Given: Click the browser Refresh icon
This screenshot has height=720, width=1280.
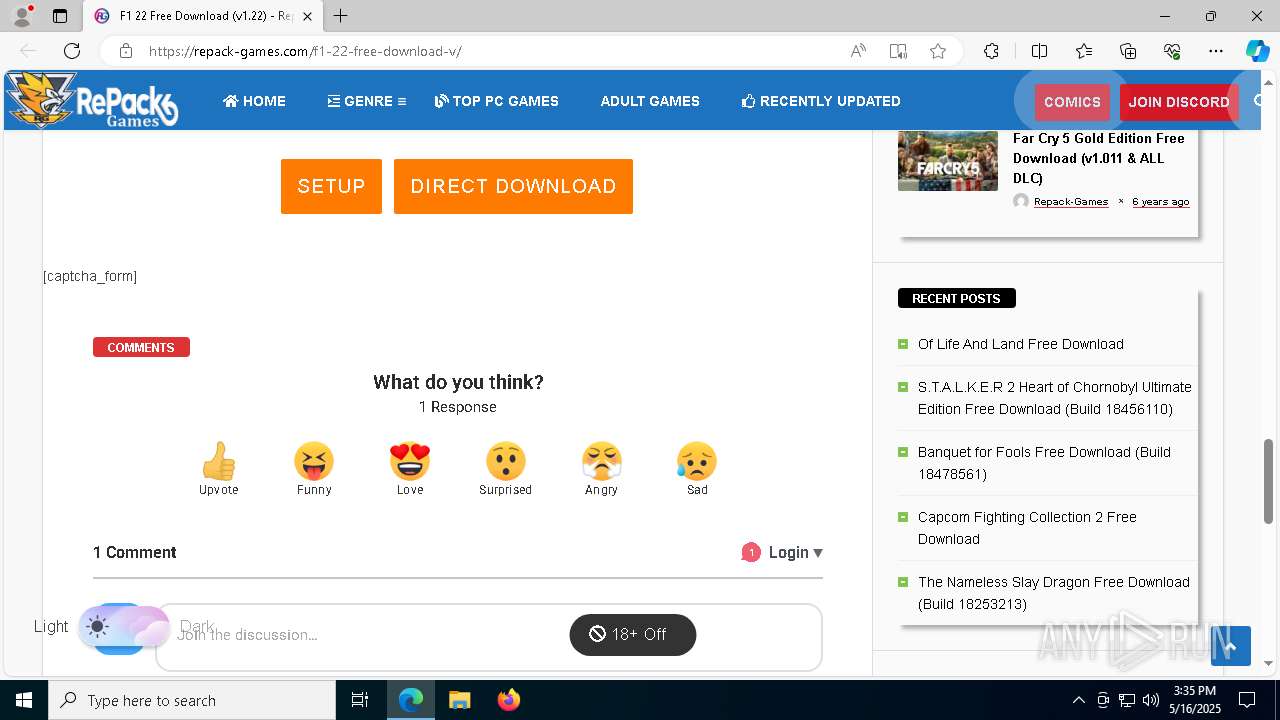Looking at the screenshot, I should (x=72, y=51).
